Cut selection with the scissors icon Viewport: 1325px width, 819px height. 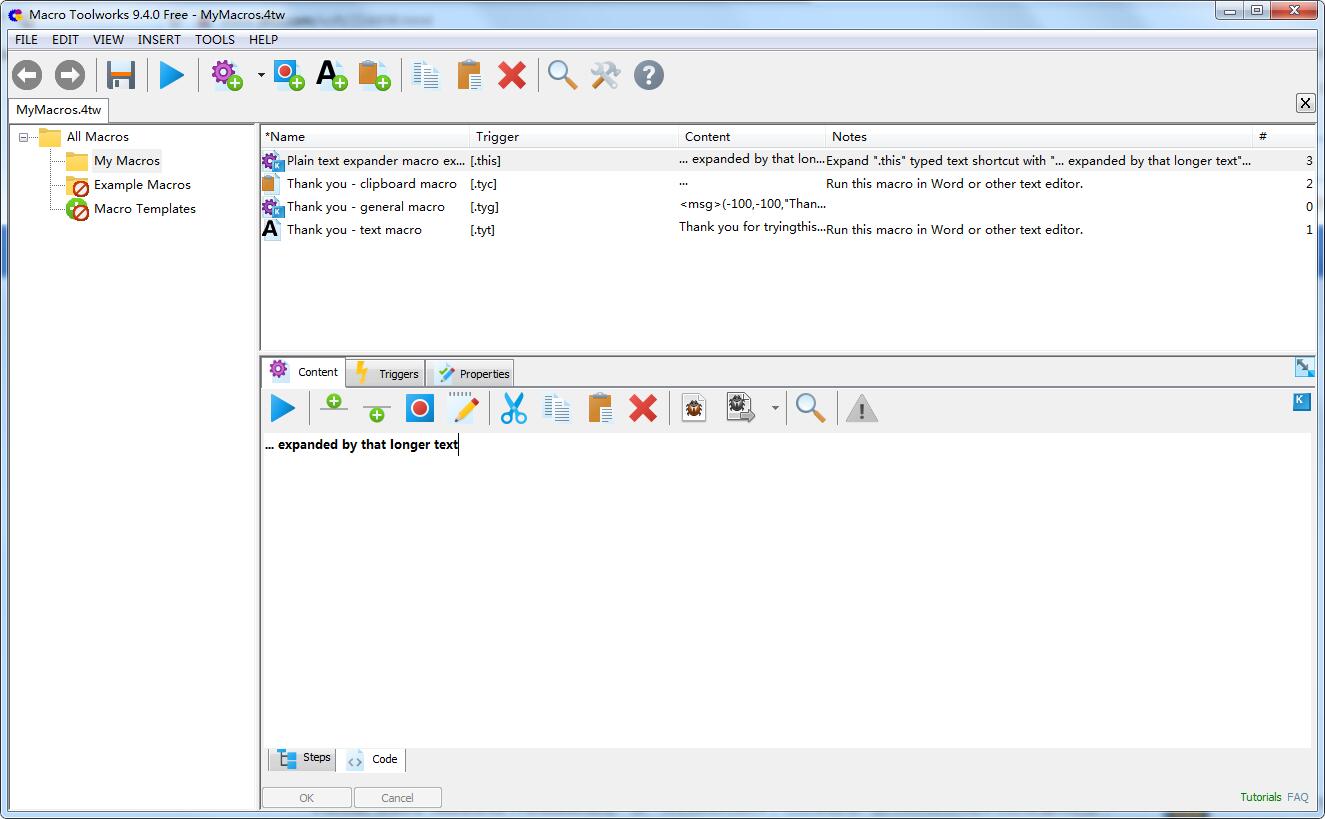(514, 408)
